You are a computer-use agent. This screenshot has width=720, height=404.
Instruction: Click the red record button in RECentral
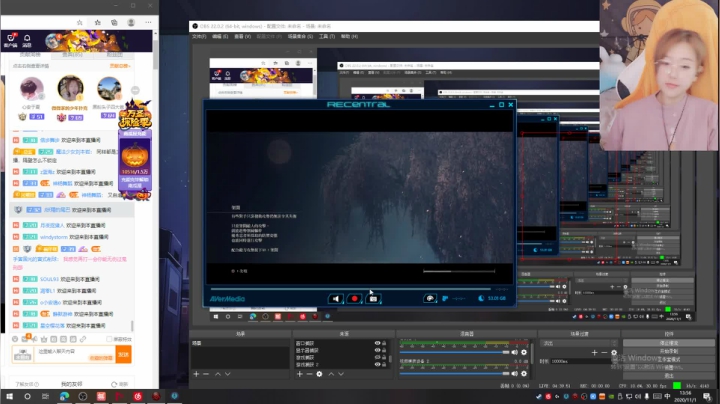(x=354, y=299)
